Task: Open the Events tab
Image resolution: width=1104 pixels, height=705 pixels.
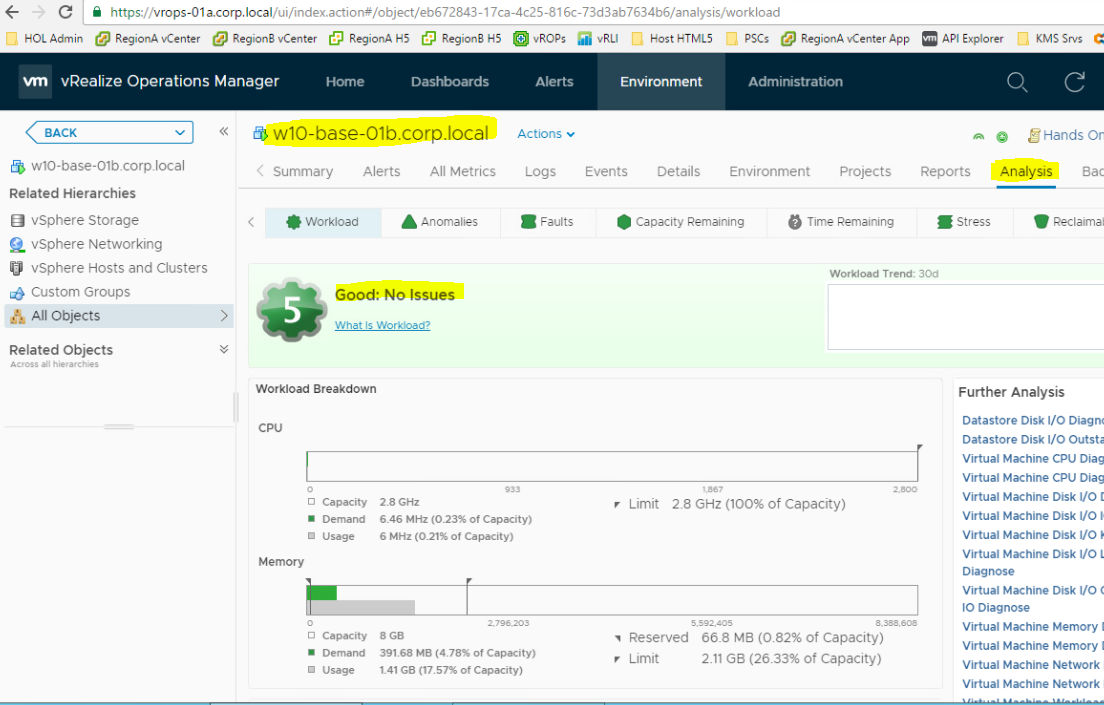Action: 606,171
